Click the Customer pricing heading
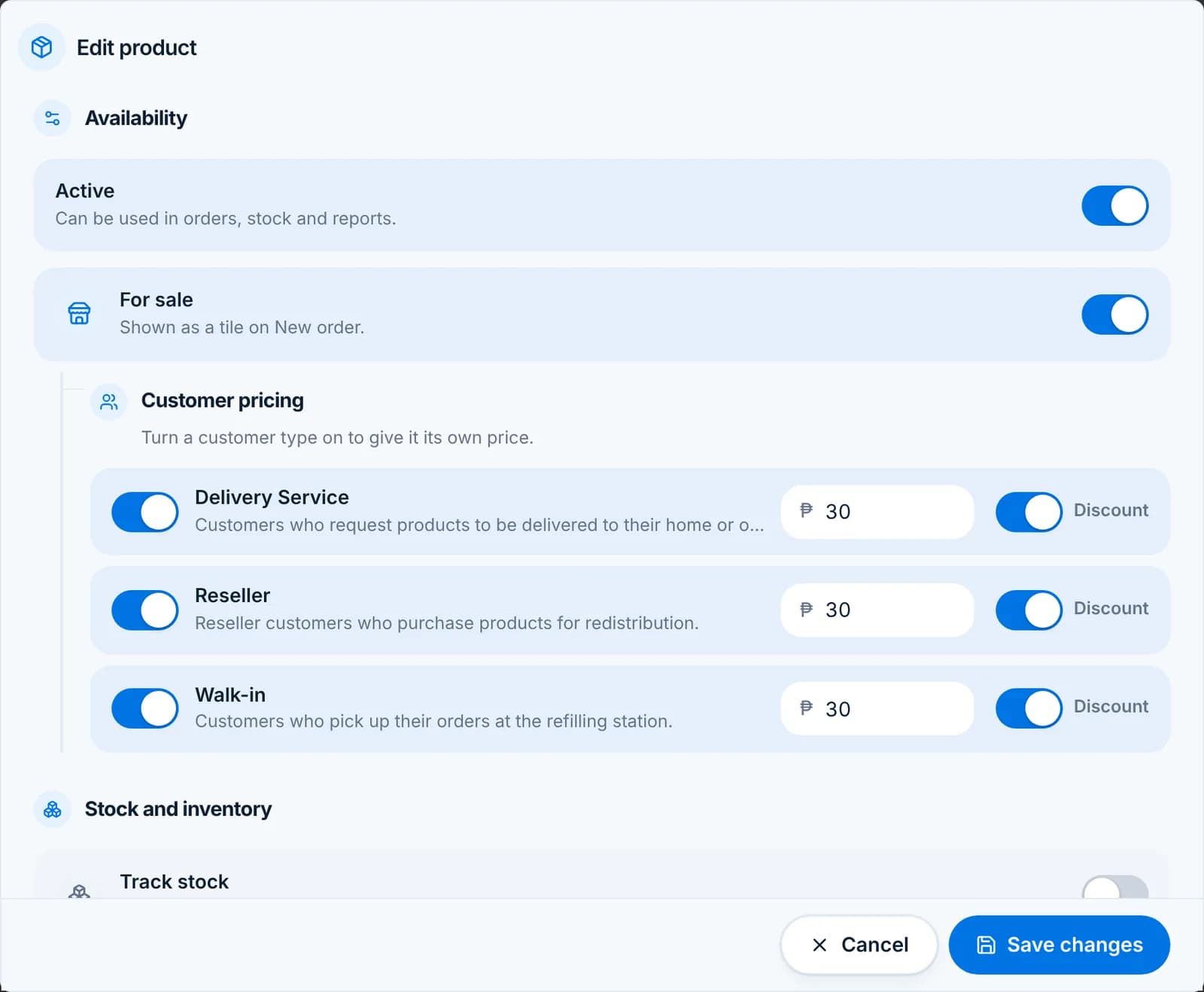 click(x=223, y=400)
